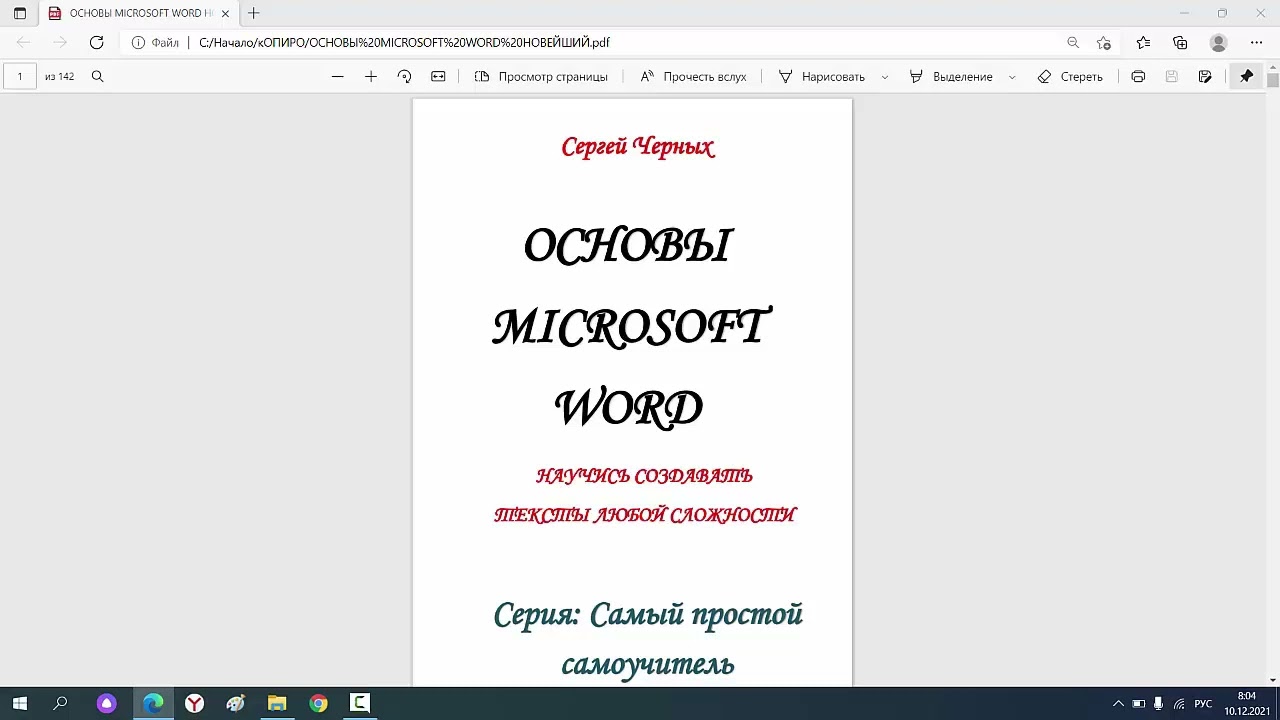The height and width of the screenshot is (720, 1280).
Task: Open the Collections panel
Action: (x=1180, y=43)
